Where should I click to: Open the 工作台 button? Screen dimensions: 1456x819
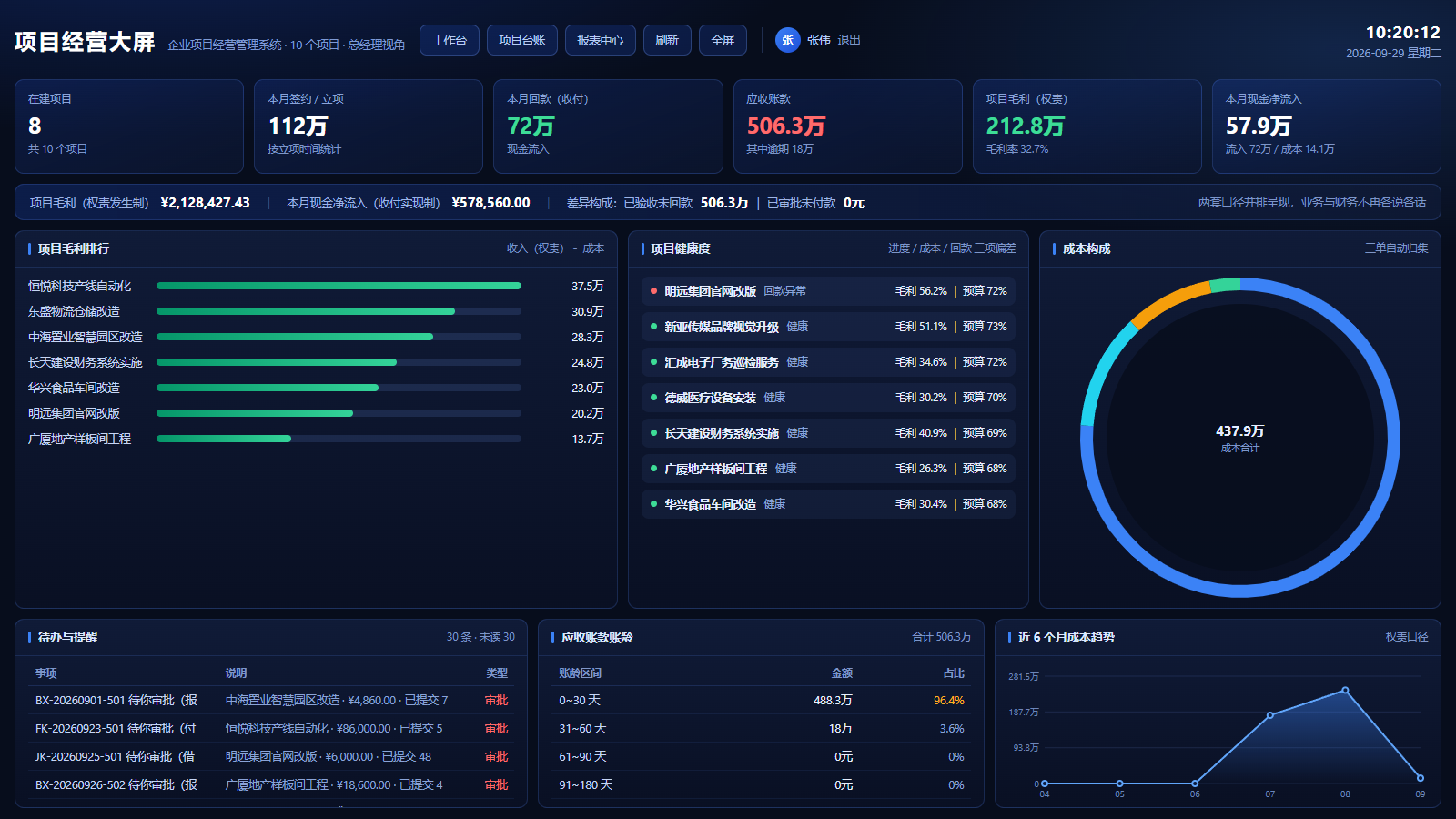pos(450,40)
